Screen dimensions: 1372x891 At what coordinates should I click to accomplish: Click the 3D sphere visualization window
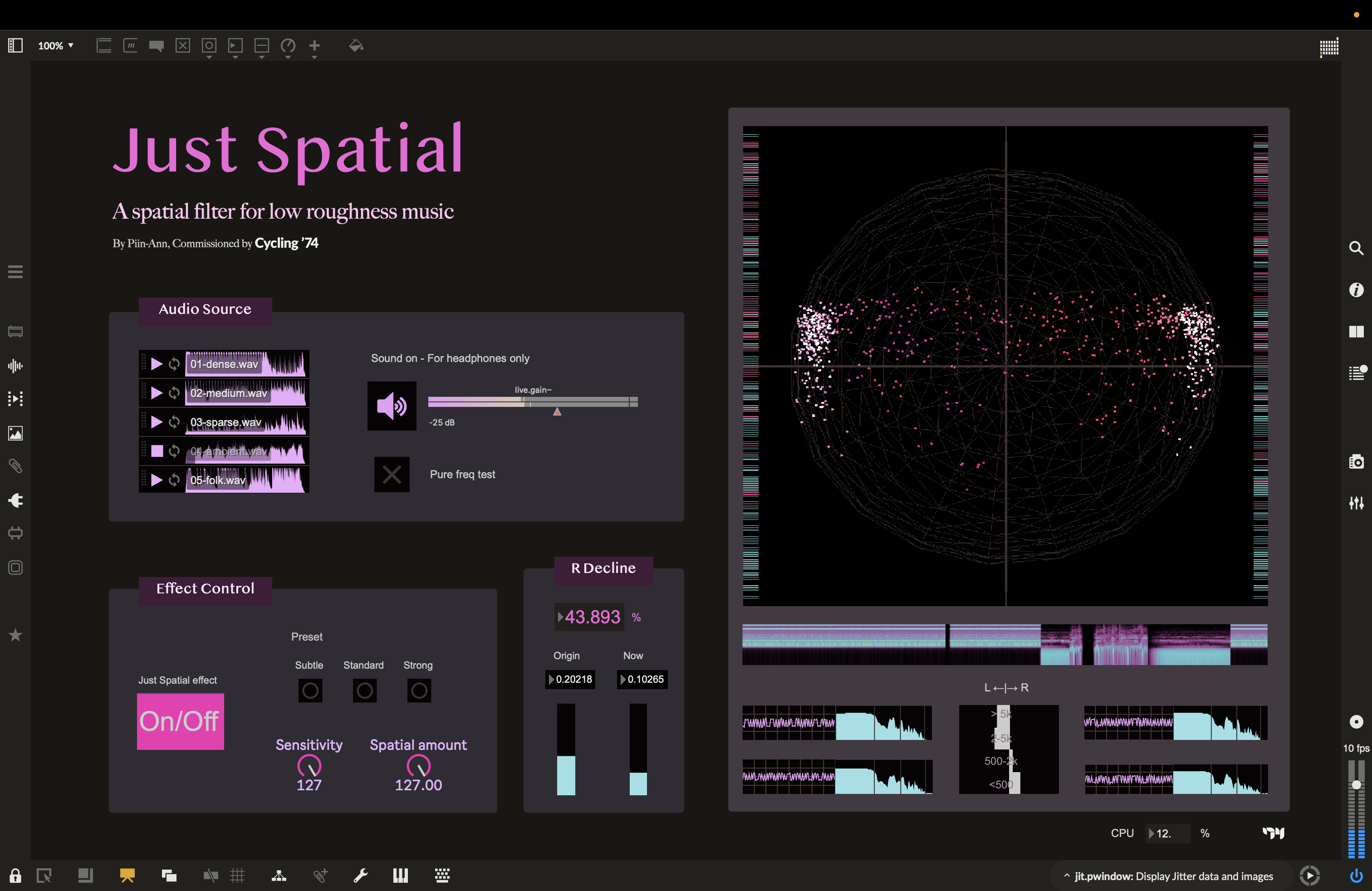pyautogui.click(x=1005, y=366)
